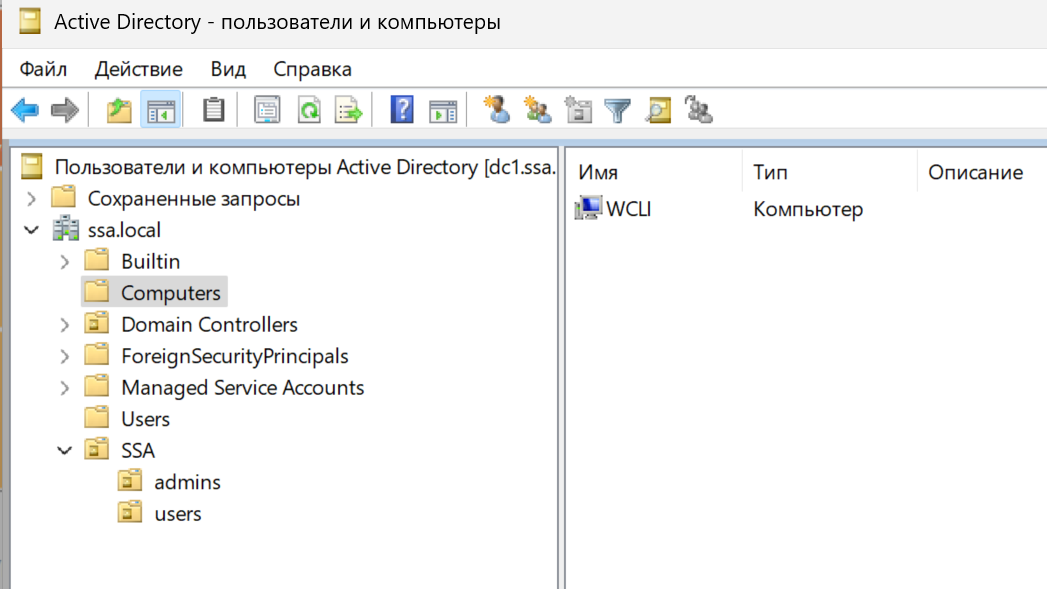Collapse the ssa.local domain node
Viewport: 1047px width, 589px height.
click(32, 231)
